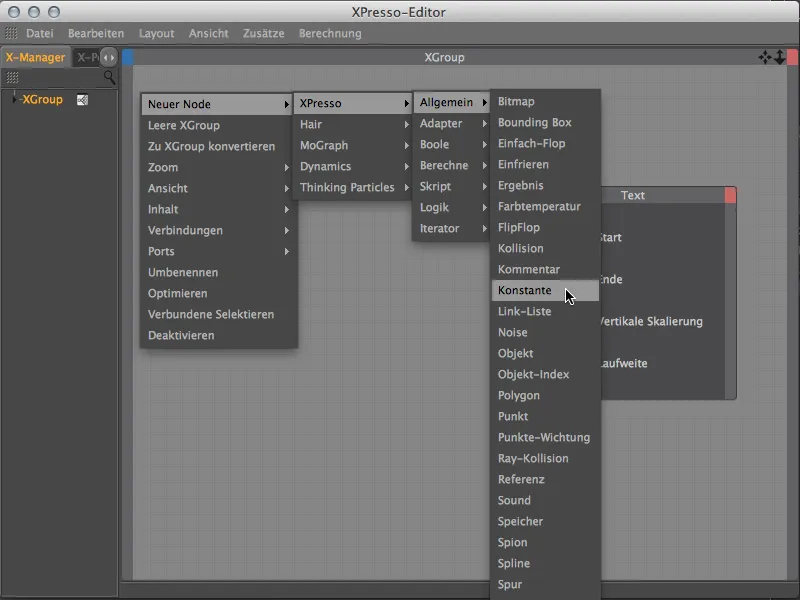Select the Kommentar node
Viewport: 800px width, 600px height.
[x=545, y=269]
